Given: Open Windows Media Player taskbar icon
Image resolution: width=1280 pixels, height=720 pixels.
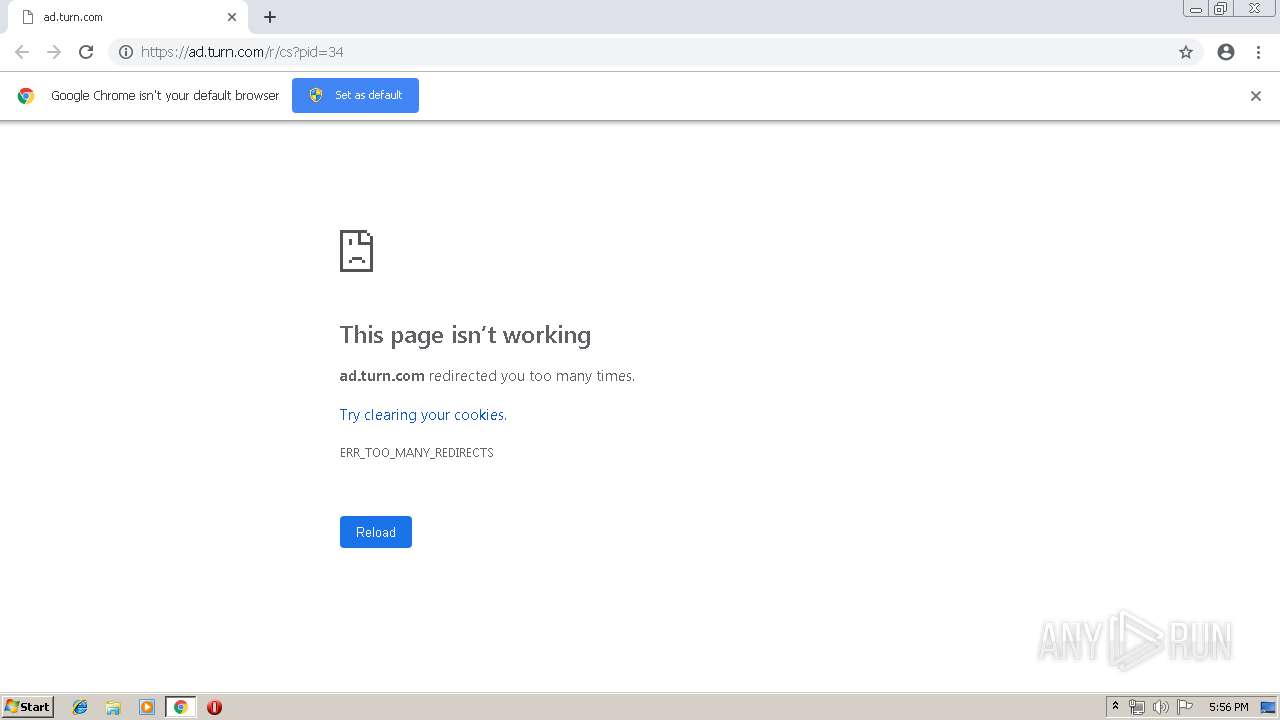Looking at the screenshot, I should [x=146, y=707].
